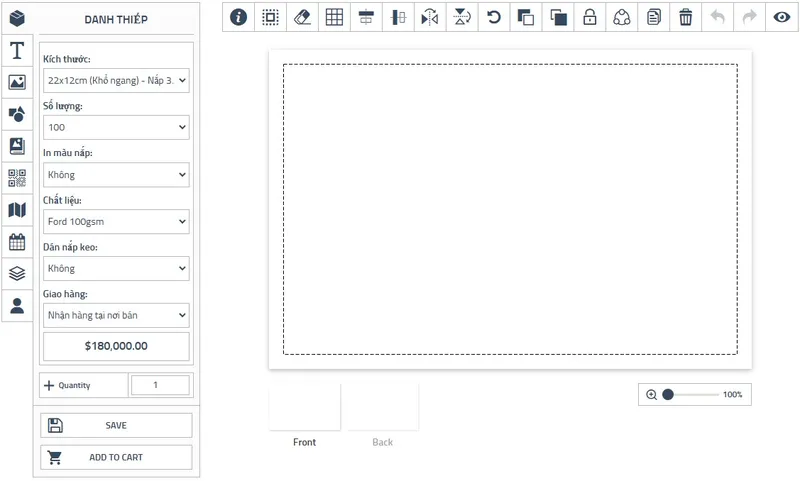The height and width of the screenshot is (481, 800).
Task: Click the rotate reset icon
Action: (x=493, y=17)
